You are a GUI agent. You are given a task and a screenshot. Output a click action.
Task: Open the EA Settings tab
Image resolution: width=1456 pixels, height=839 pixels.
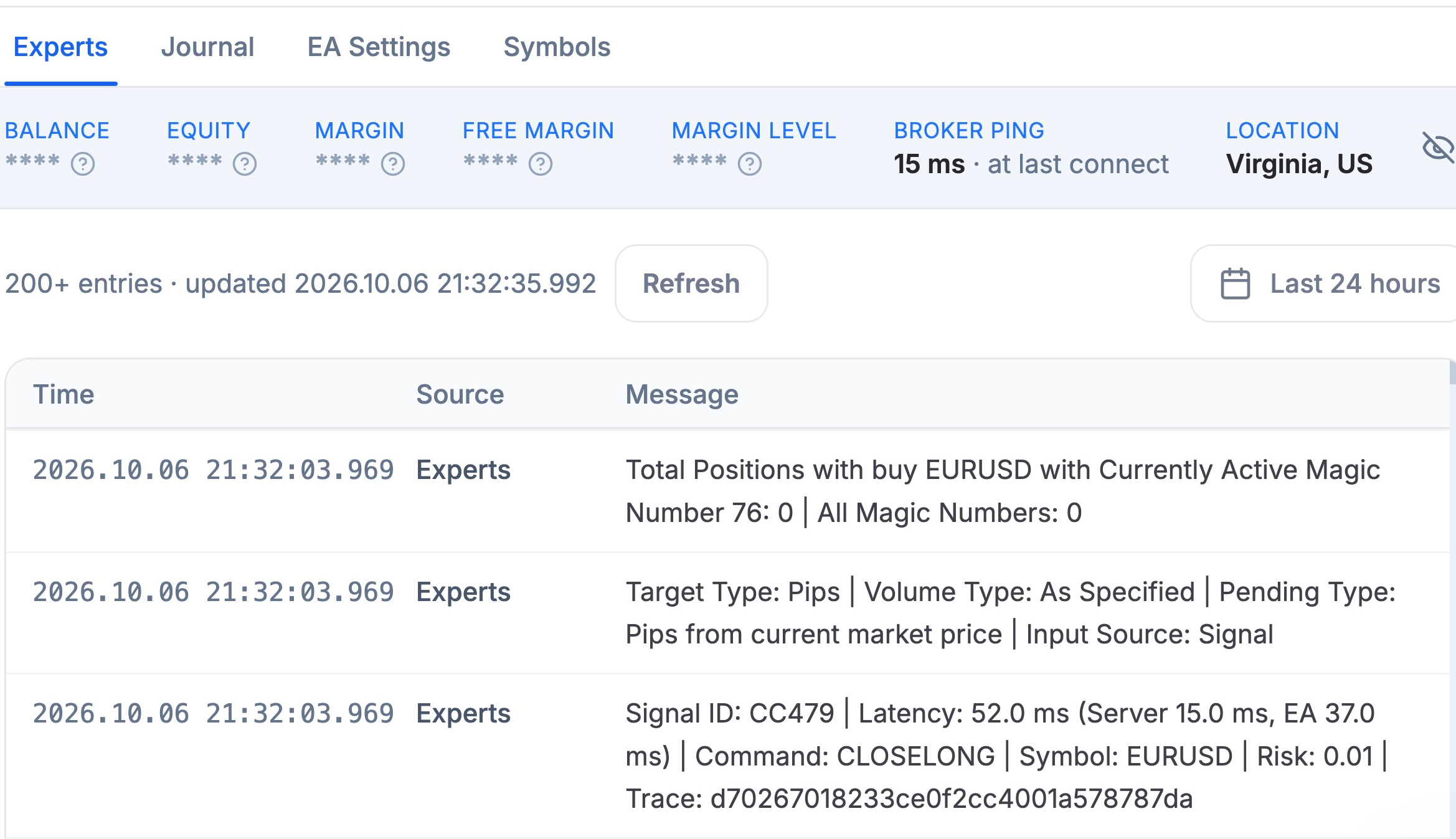379,47
